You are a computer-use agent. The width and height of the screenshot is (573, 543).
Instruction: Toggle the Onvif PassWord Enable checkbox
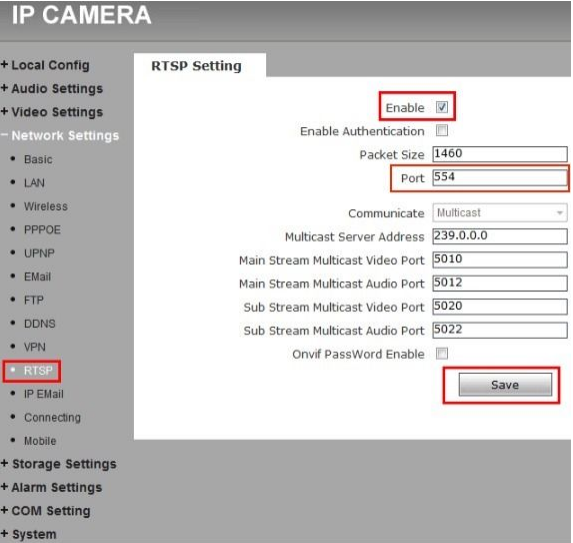coord(441,353)
